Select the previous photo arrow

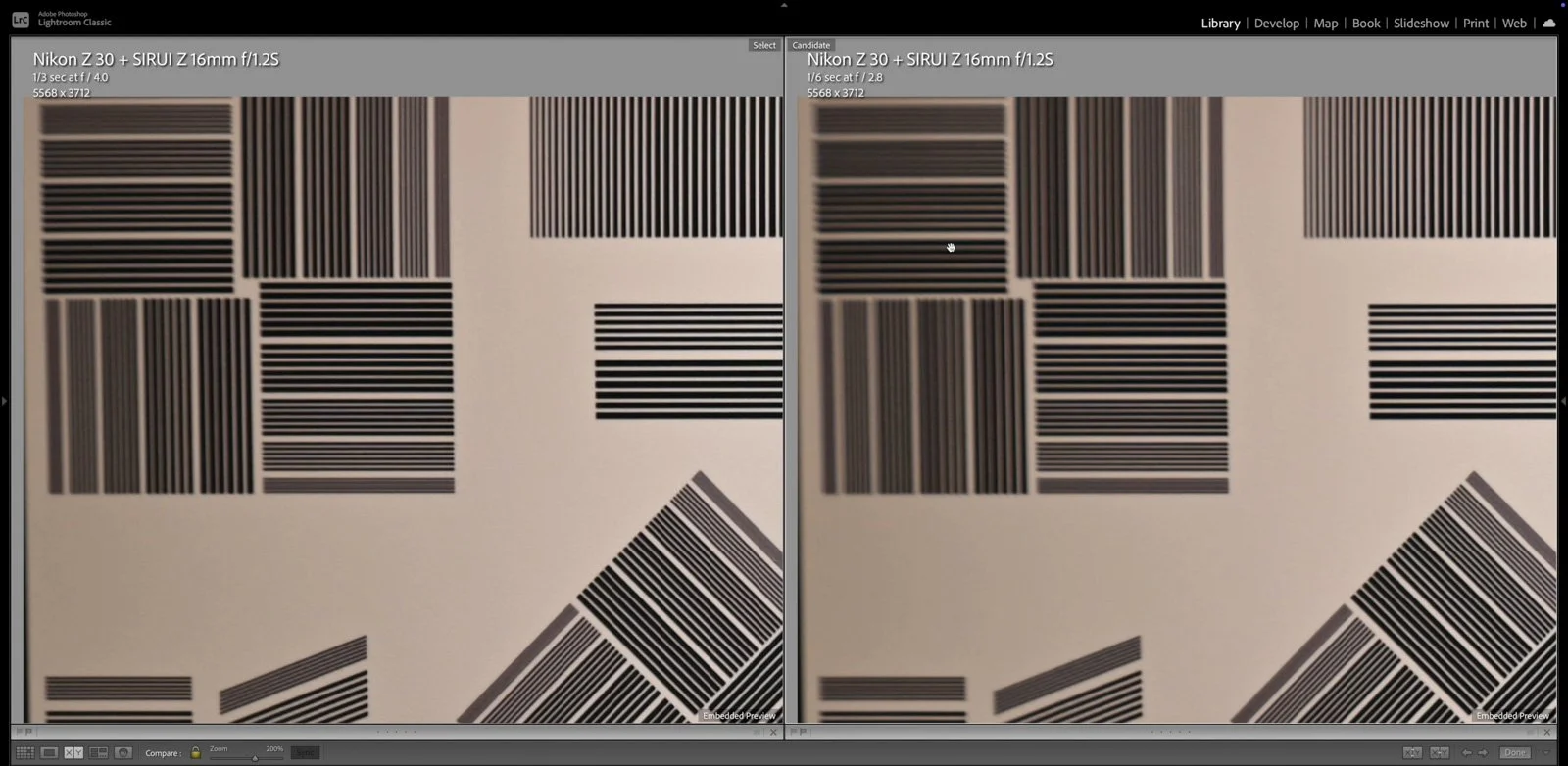point(1466,752)
